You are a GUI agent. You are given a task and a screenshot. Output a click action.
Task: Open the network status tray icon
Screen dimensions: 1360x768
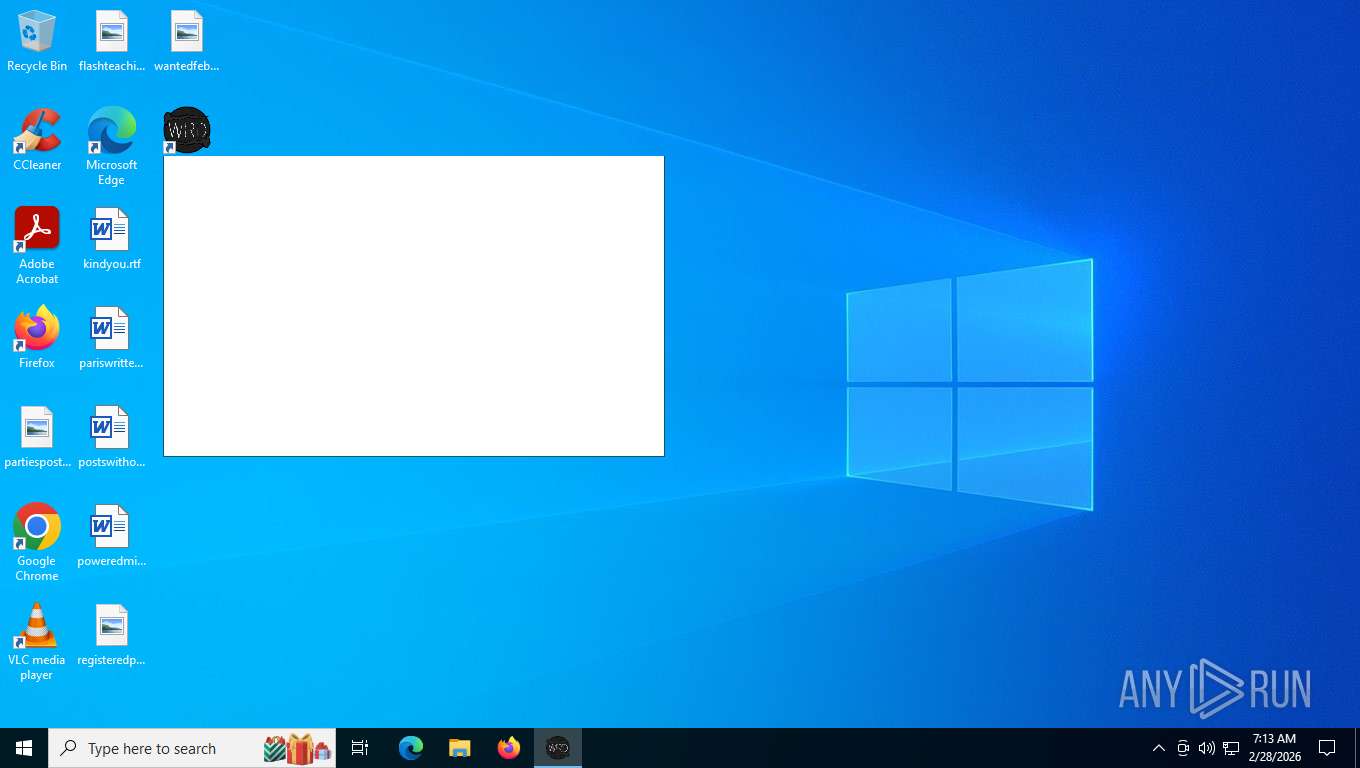click(x=1231, y=748)
